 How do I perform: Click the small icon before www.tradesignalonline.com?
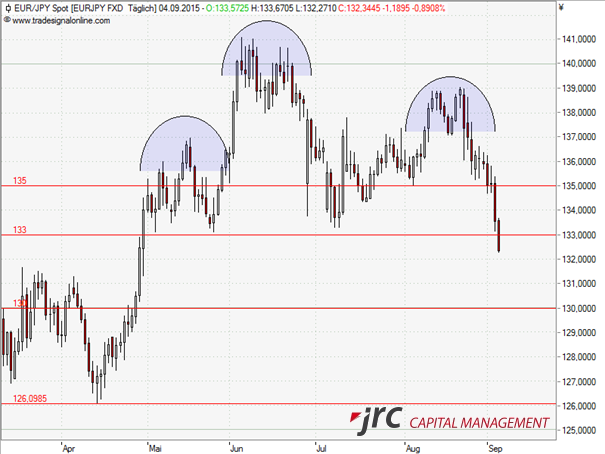[x=7, y=19]
